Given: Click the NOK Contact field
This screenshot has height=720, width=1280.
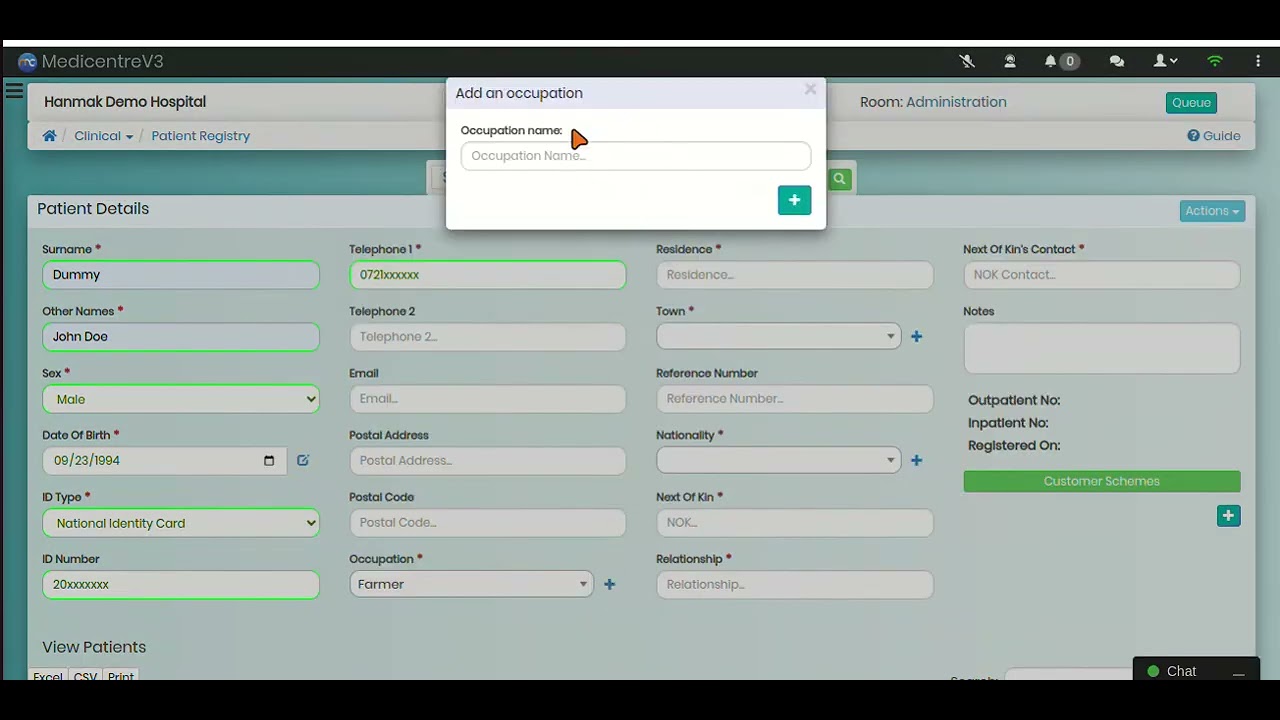Looking at the screenshot, I should [x=1102, y=275].
